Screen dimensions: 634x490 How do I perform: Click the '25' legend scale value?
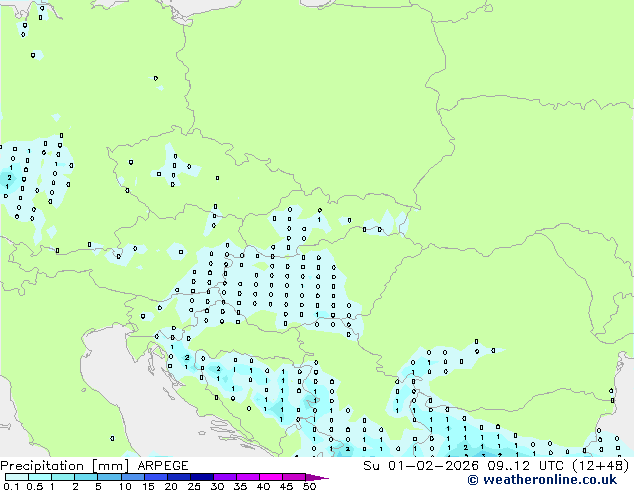[194, 486]
